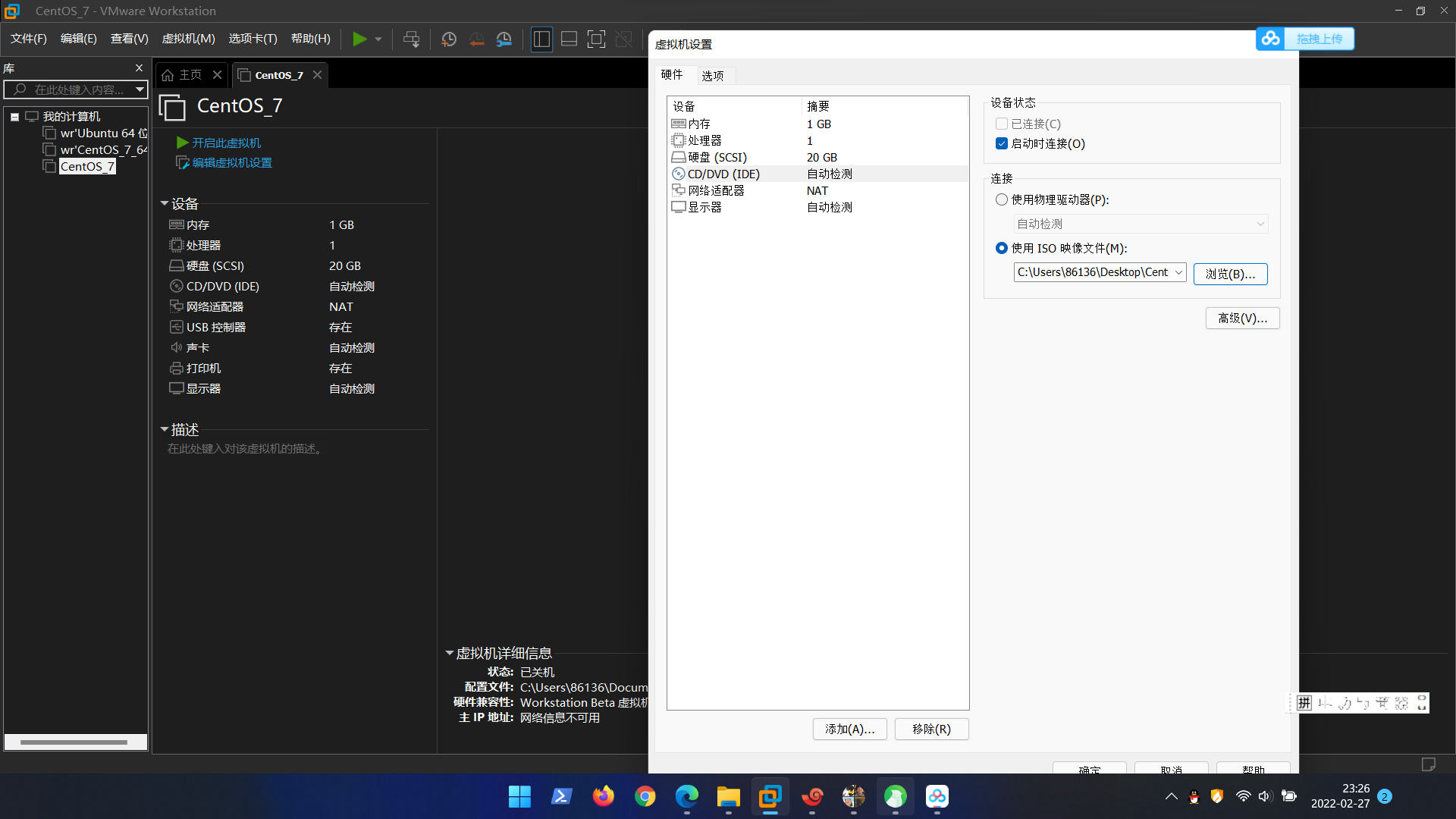Image resolution: width=1456 pixels, height=819 pixels.
Task: Select 使用物理驱动器 radio button
Action: point(1002,199)
